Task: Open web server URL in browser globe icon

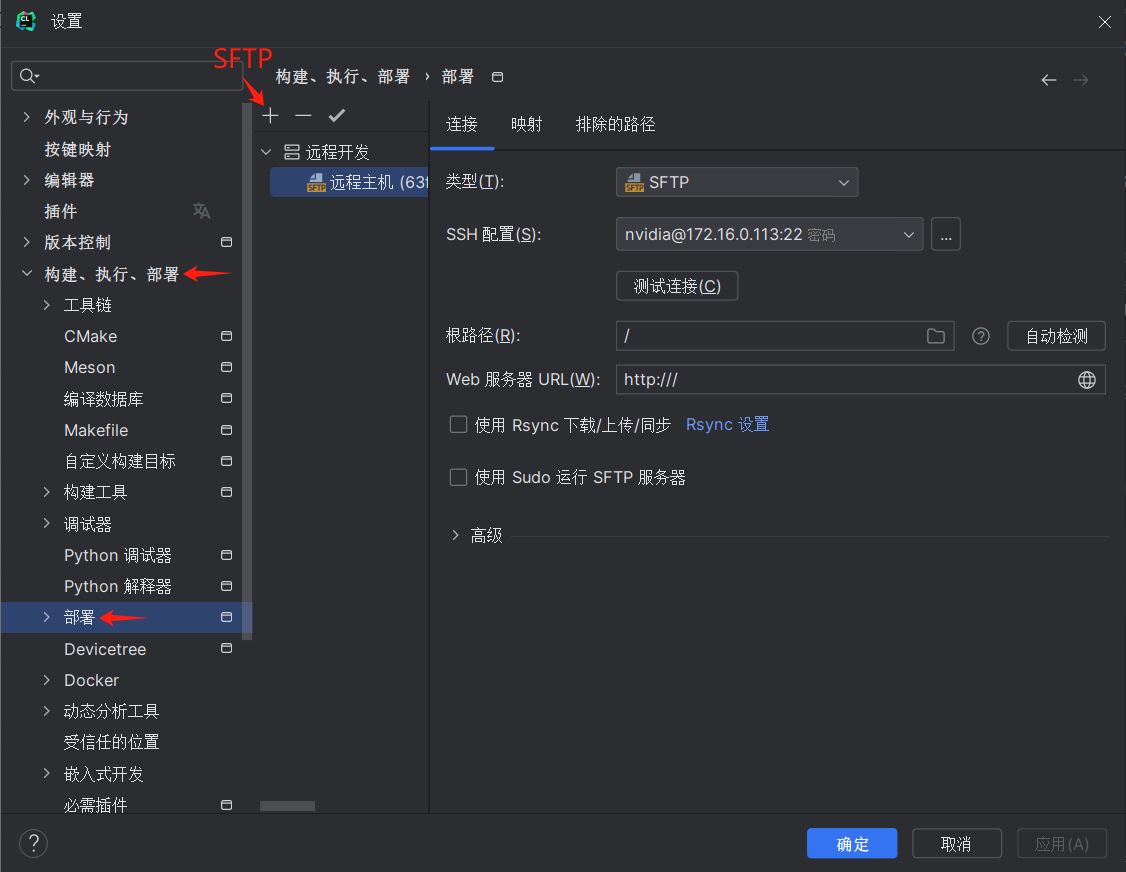Action: tap(1087, 380)
